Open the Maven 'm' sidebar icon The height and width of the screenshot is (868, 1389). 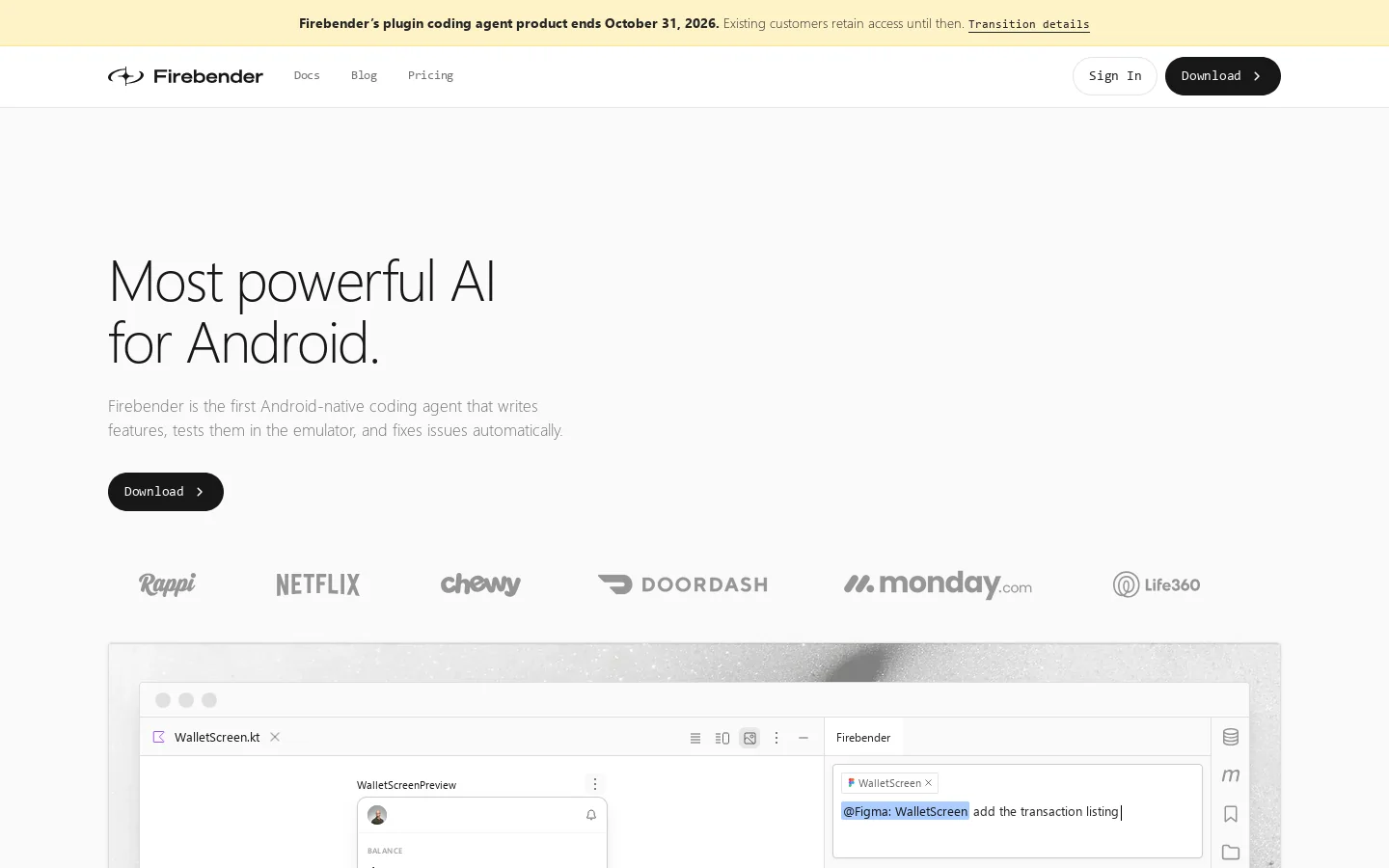point(1231,775)
